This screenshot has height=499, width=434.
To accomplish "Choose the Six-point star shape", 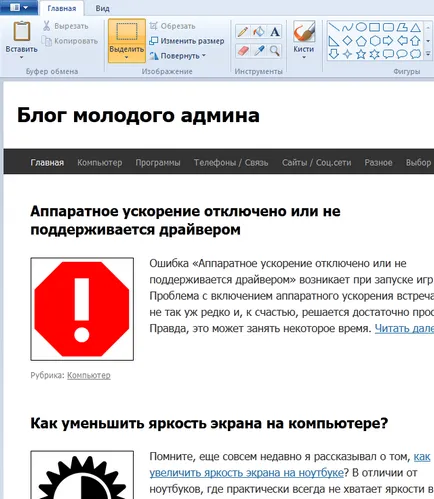I will (375, 54).
